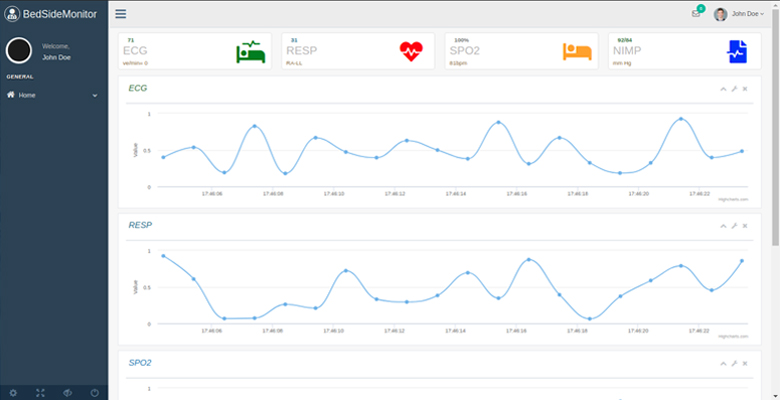780x400 pixels.
Task: Click the blue NIMP medical file icon
Action: 737,52
